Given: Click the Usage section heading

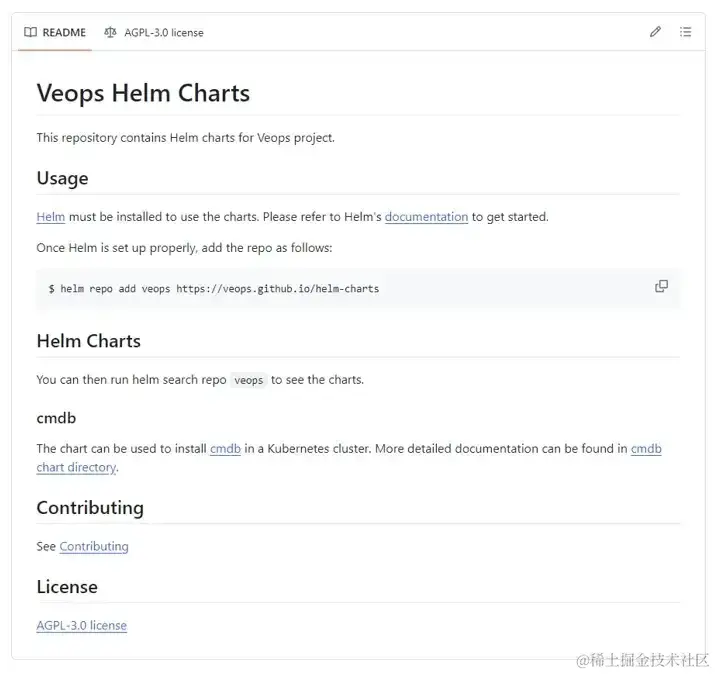Looking at the screenshot, I should [x=62, y=178].
